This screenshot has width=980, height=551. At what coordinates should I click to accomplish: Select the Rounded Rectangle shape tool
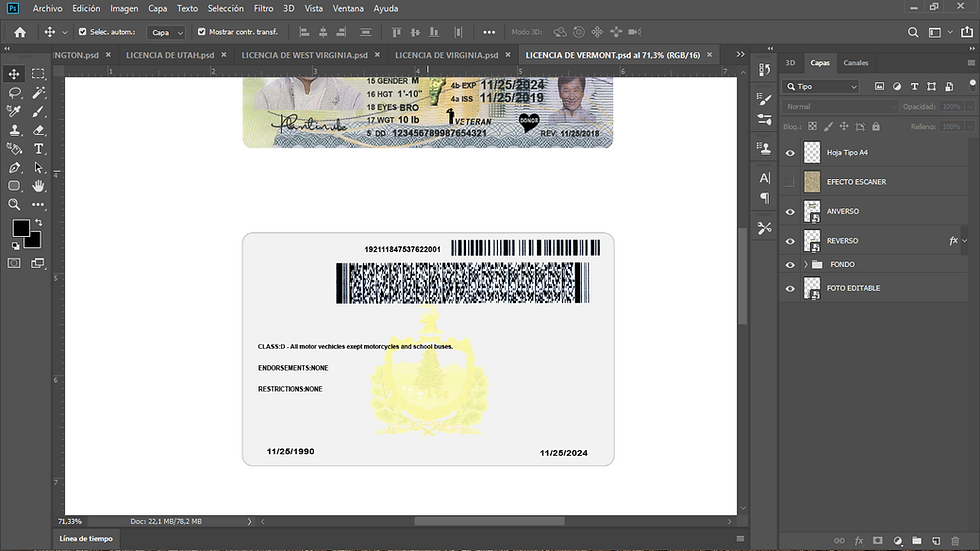[14, 186]
